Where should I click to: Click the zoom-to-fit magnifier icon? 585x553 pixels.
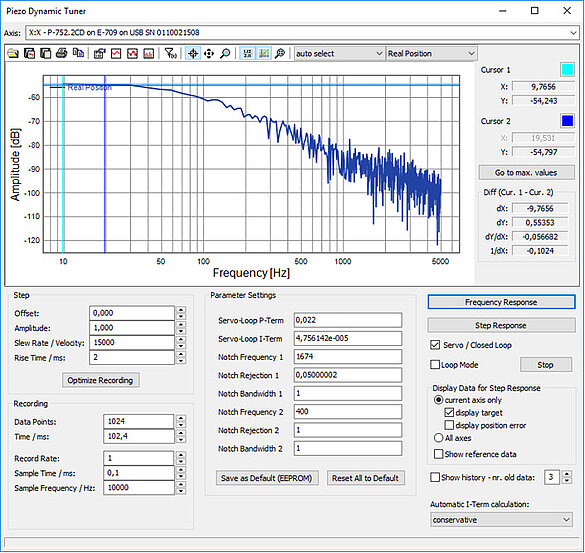point(280,53)
